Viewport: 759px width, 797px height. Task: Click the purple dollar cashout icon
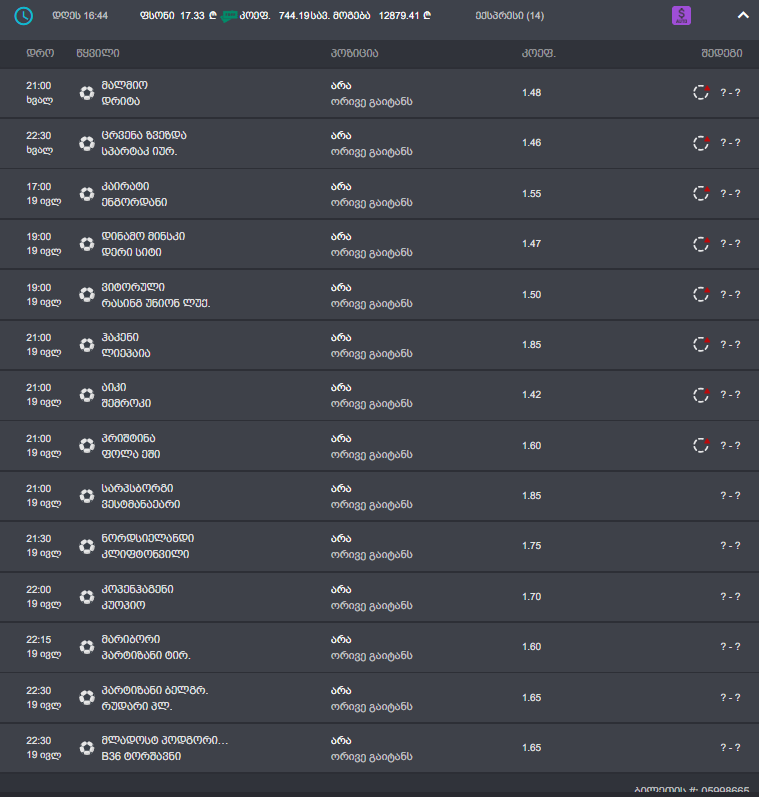click(x=681, y=16)
